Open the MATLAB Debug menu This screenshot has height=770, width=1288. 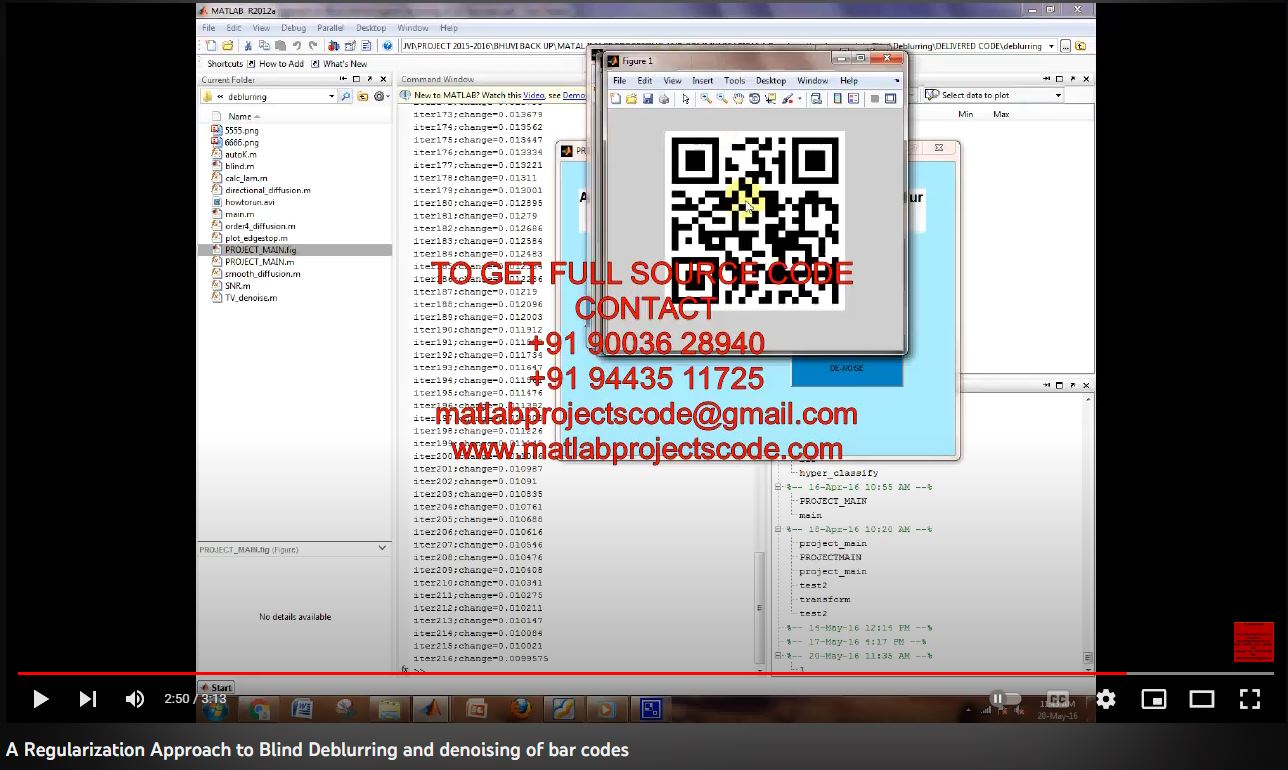(x=294, y=28)
